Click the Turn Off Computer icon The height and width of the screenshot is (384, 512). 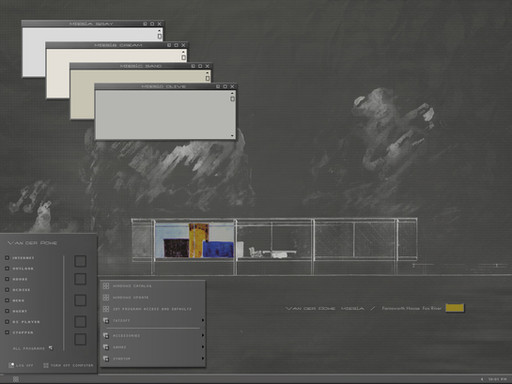[46, 365]
